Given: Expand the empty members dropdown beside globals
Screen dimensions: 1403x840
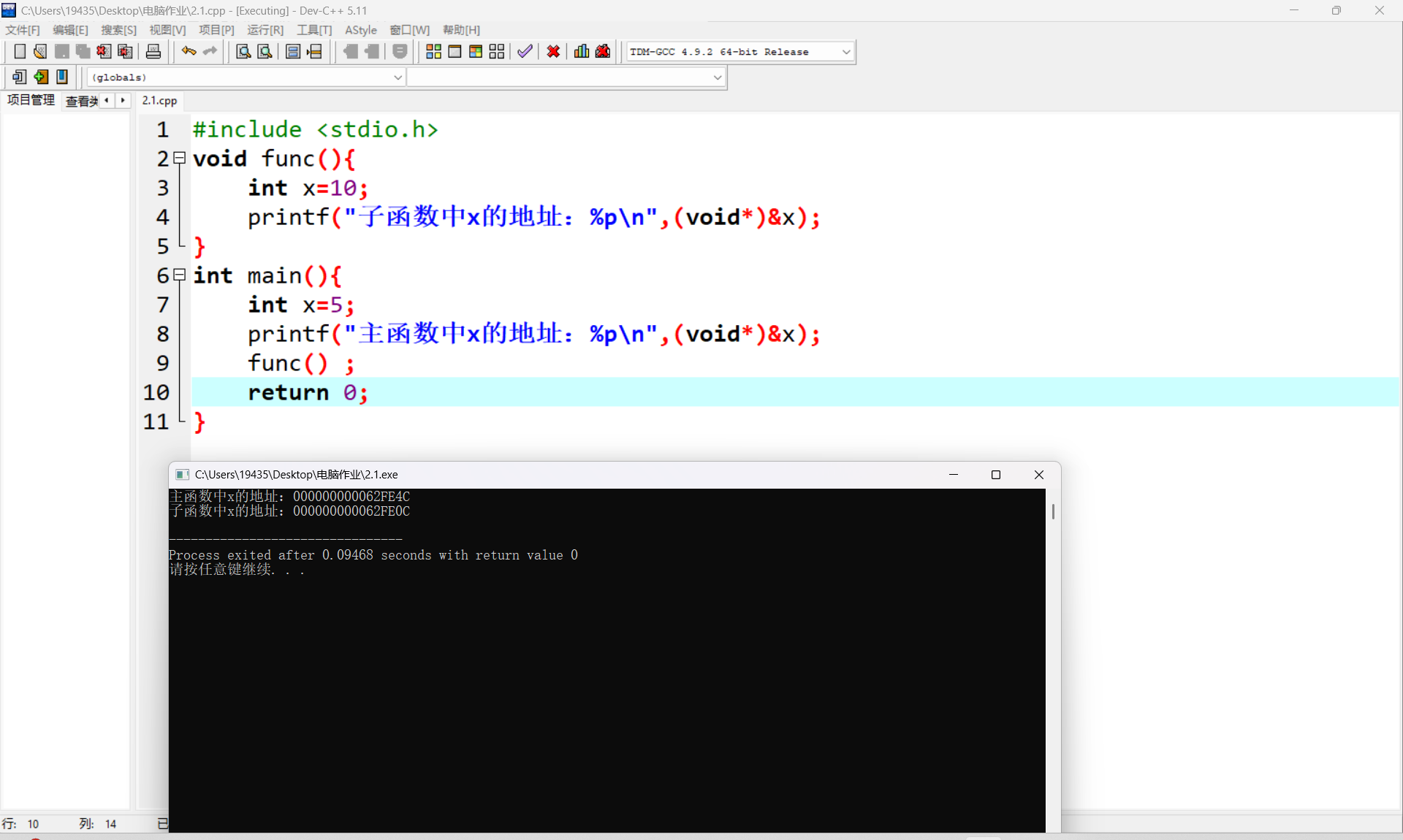Looking at the screenshot, I should (717, 77).
